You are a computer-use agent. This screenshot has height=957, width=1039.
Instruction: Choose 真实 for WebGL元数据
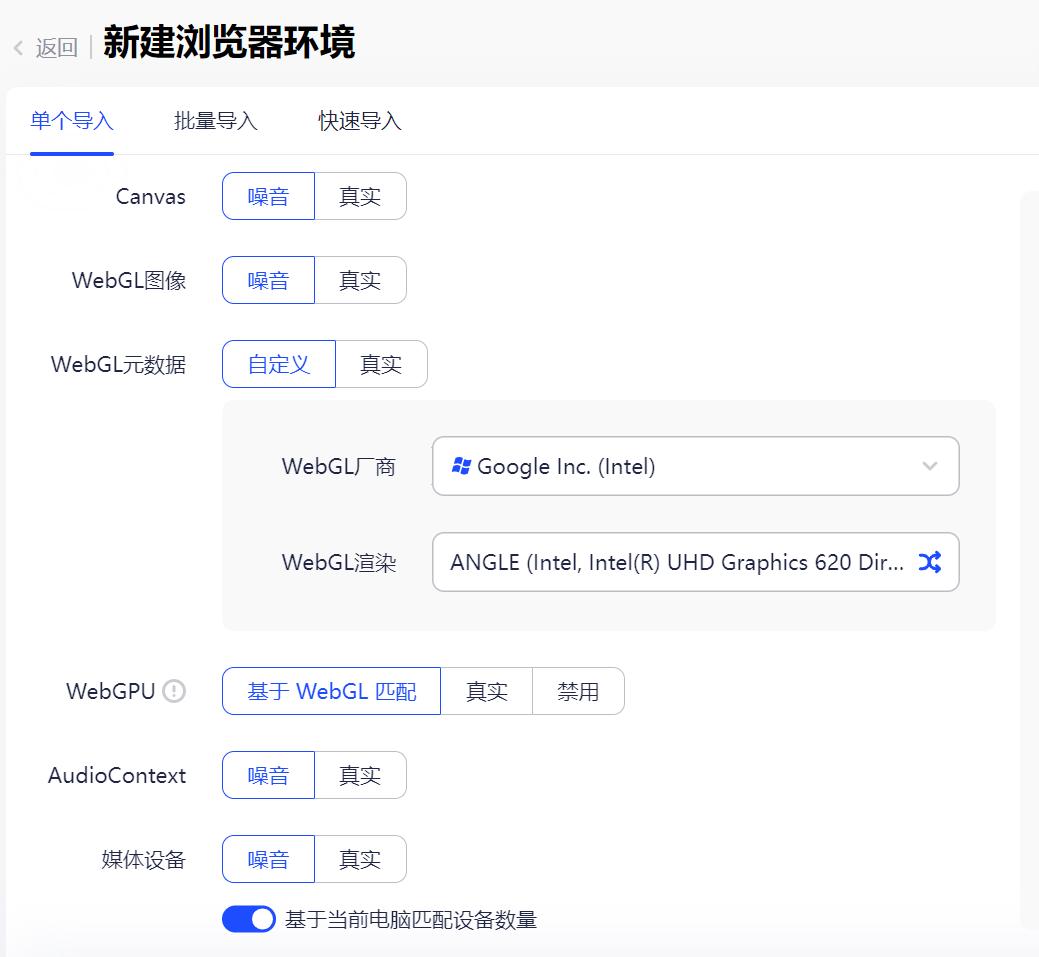click(x=380, y=364)
